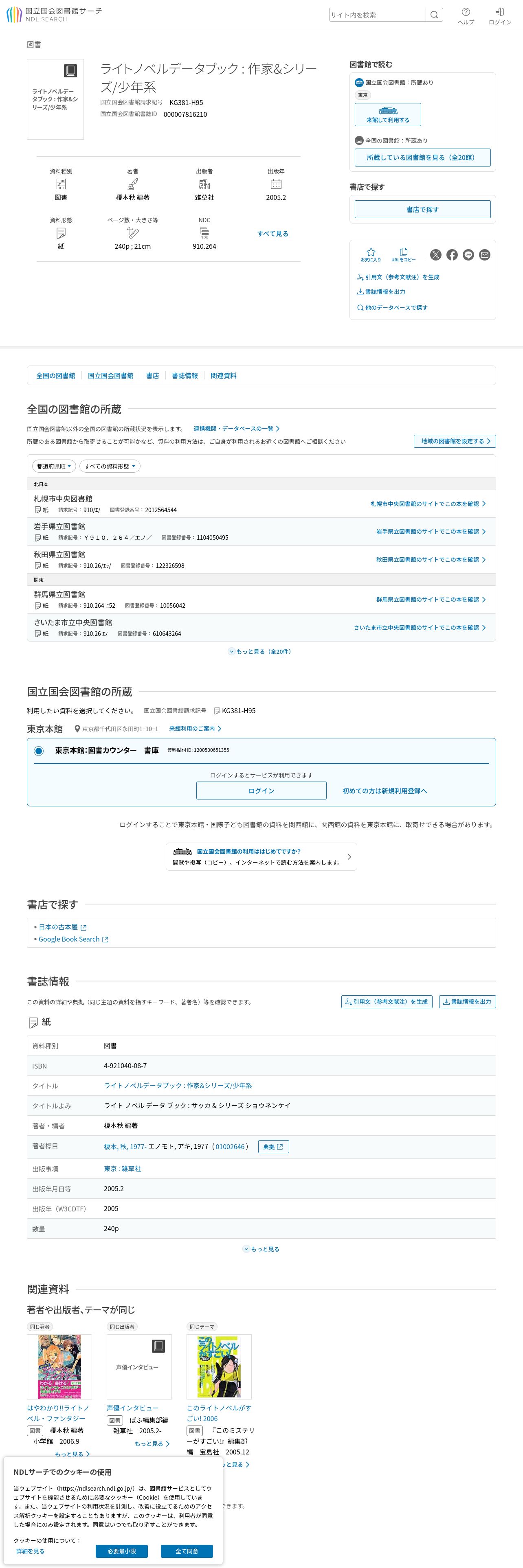Open 秋田県立図書館のサイトでこの本を確認 link
523x1568 pixels.
(x=431, y=560)
